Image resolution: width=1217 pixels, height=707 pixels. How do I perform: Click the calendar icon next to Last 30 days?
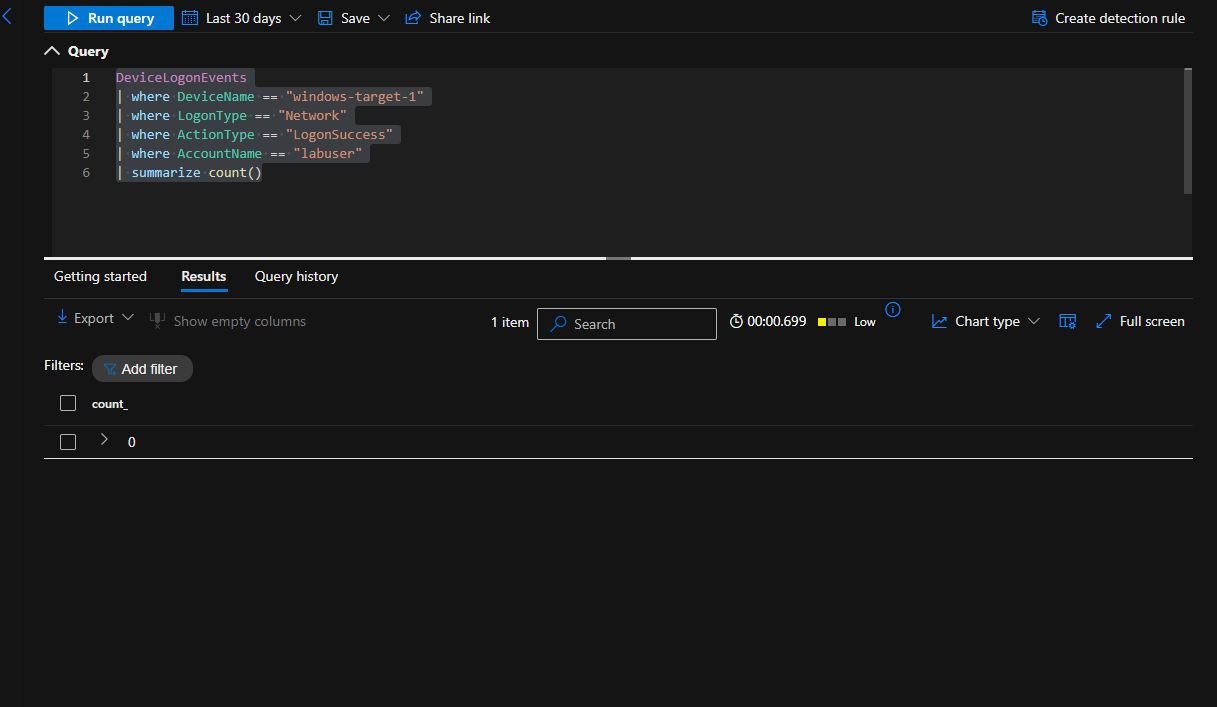click(190, 18)
